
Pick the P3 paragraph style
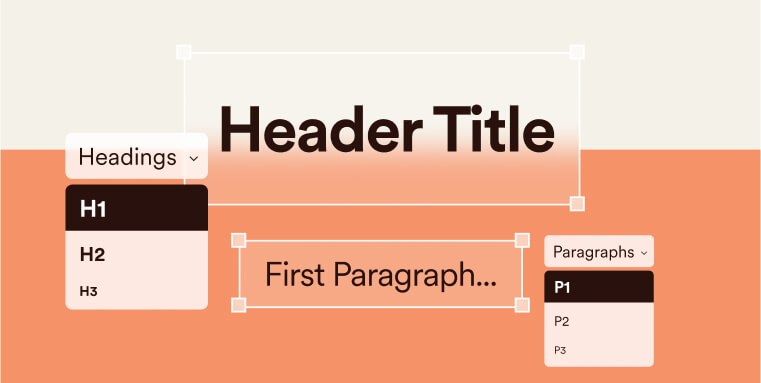(x=599, y=350)
